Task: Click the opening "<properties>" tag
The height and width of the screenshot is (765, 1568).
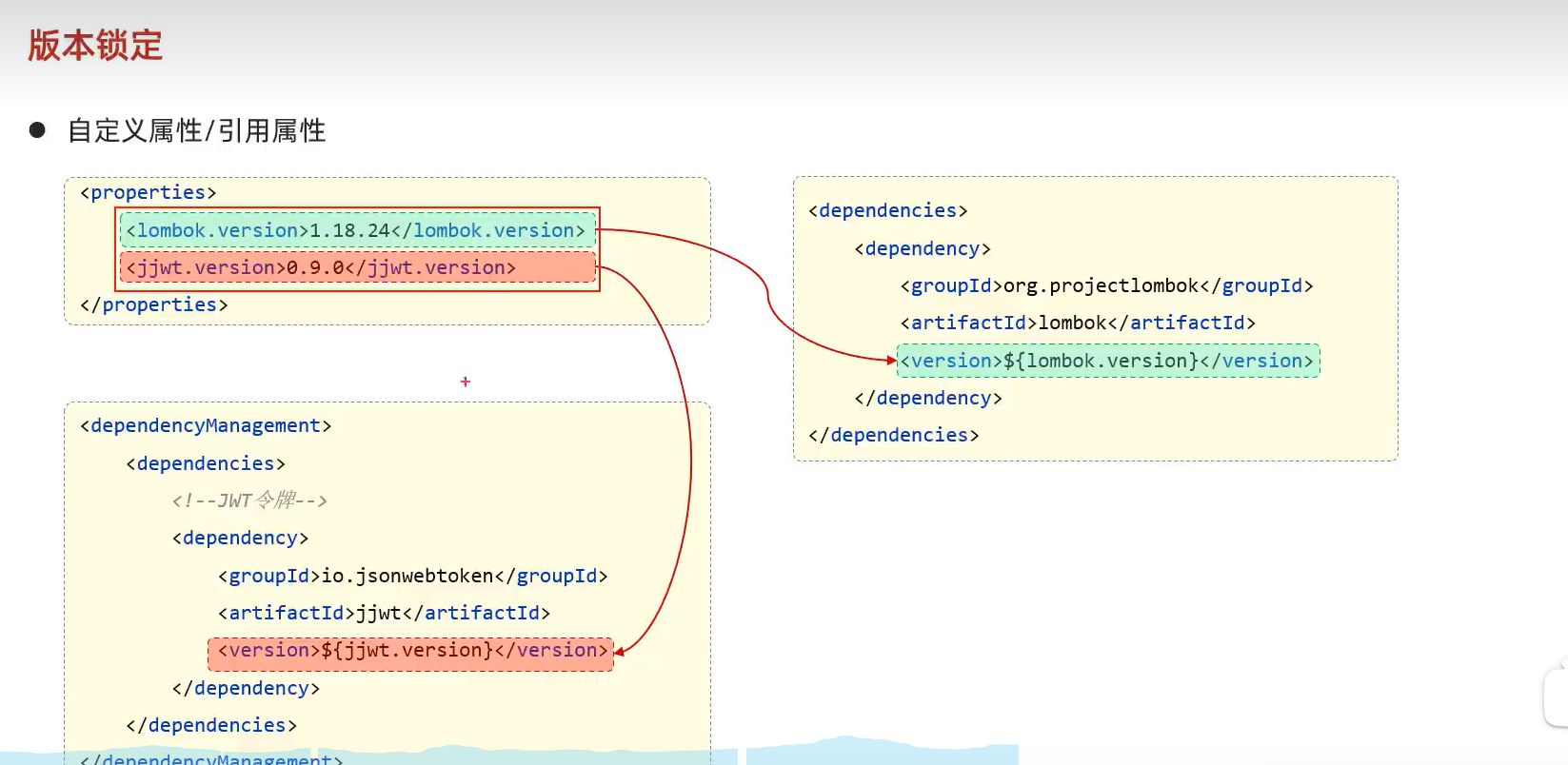Action: point(149,192)
